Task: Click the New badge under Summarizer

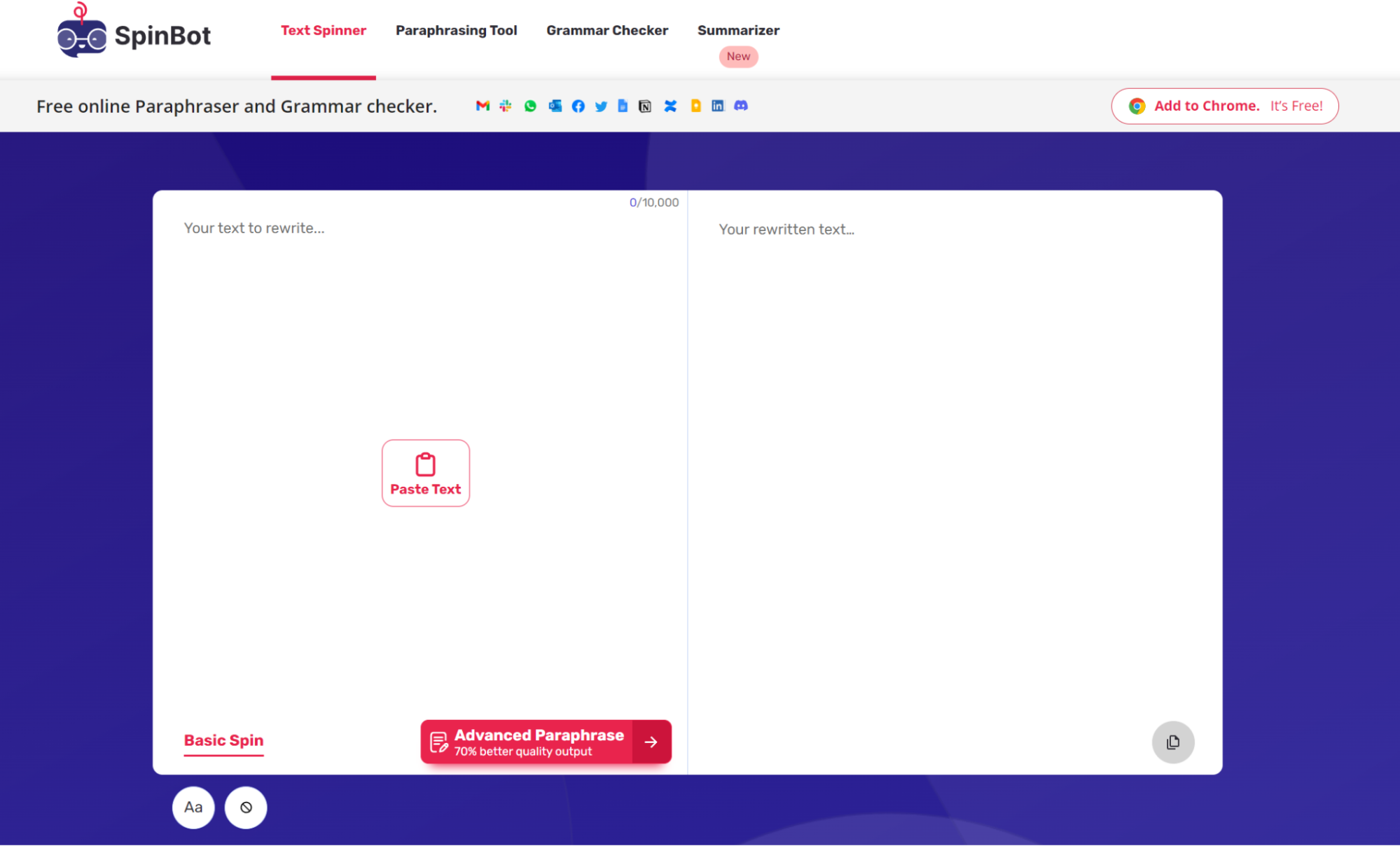Action: [738, 57]
